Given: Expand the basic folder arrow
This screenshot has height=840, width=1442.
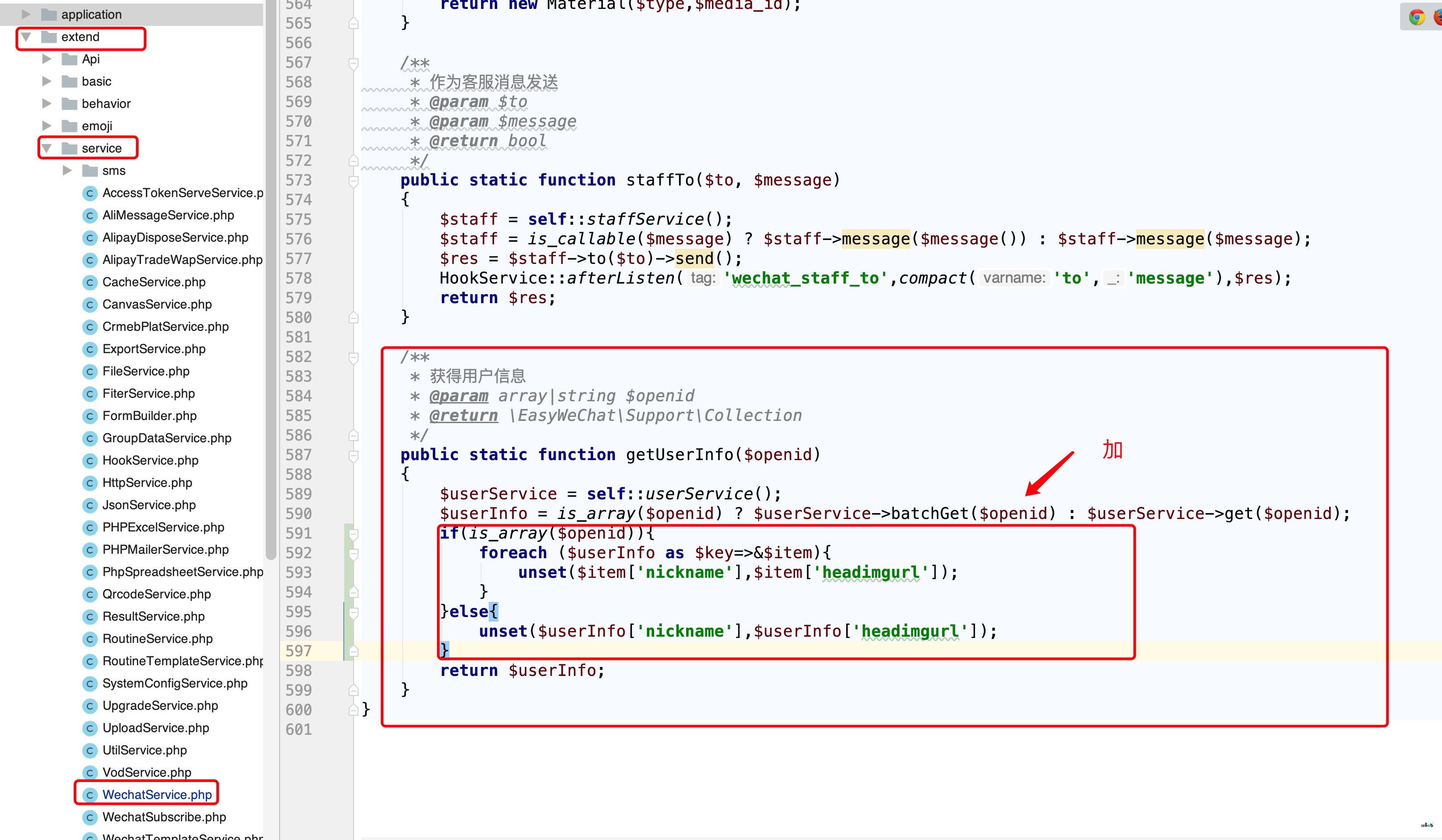Looking at the screenshot, I should pyautogui.click(x=46, y=81).
